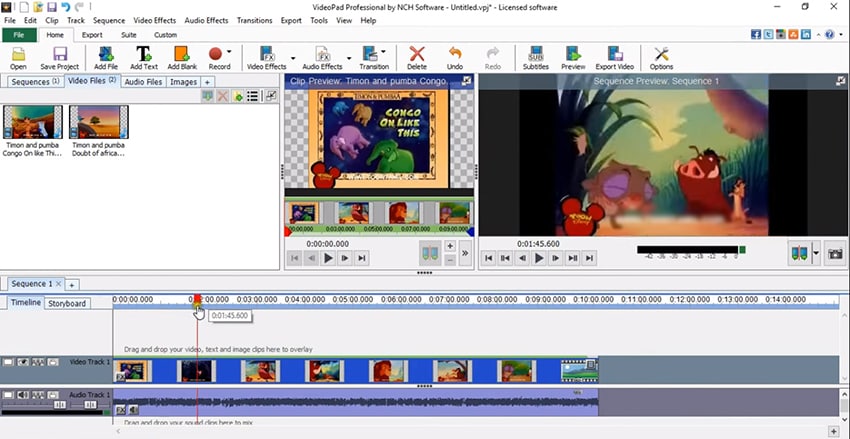Toggle visibility of Video Track 1

(23, 361)
